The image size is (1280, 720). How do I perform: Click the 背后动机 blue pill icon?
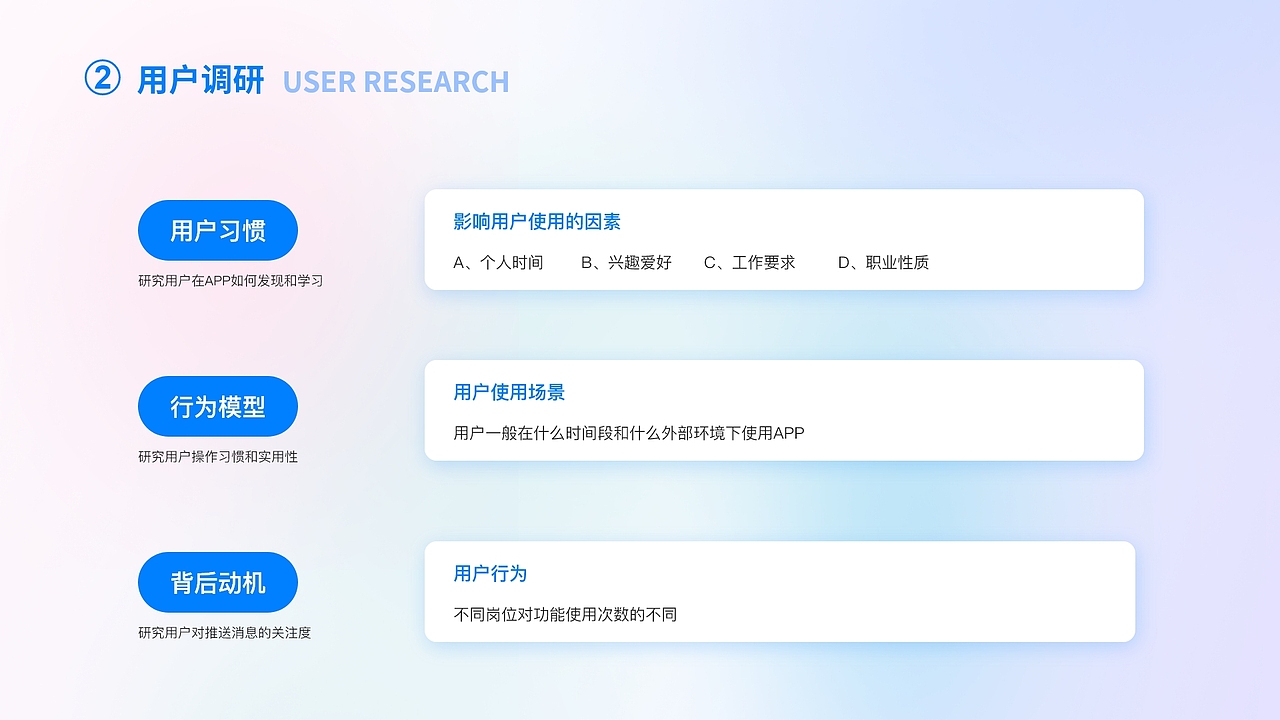(217, 582)
